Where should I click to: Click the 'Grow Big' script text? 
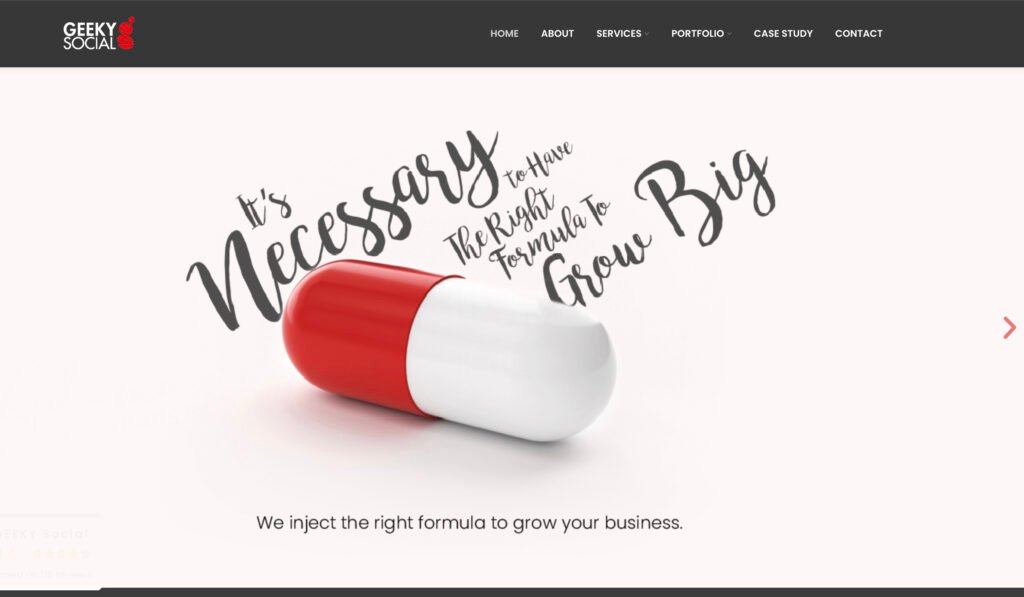660,225
